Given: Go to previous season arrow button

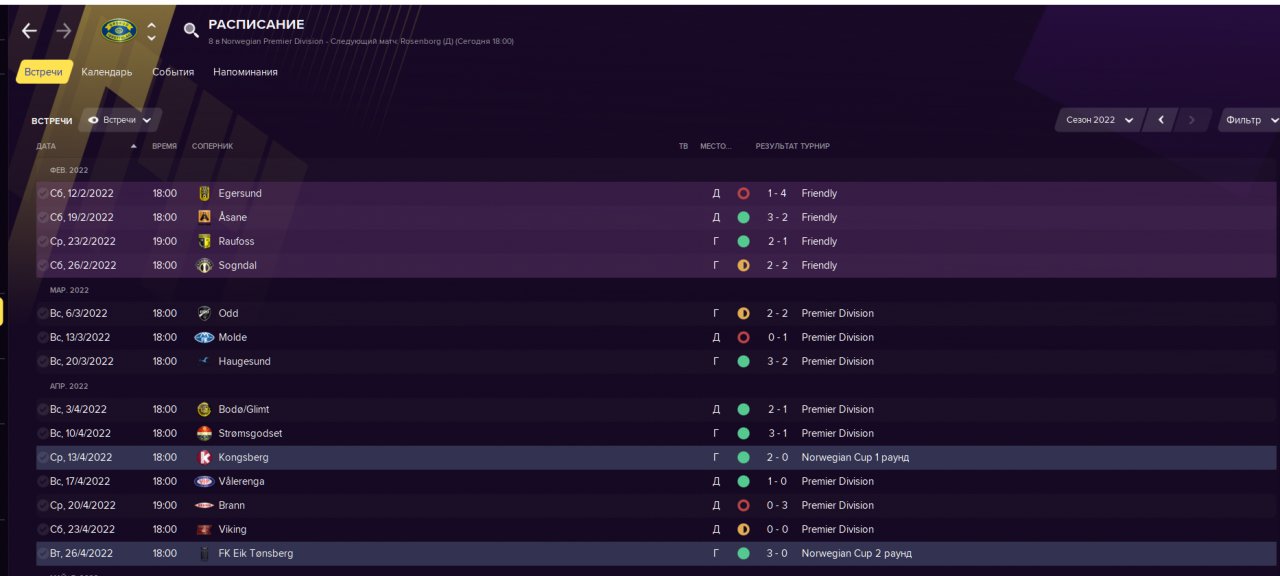Looking at the screenshot, I should click(1161, 120).
